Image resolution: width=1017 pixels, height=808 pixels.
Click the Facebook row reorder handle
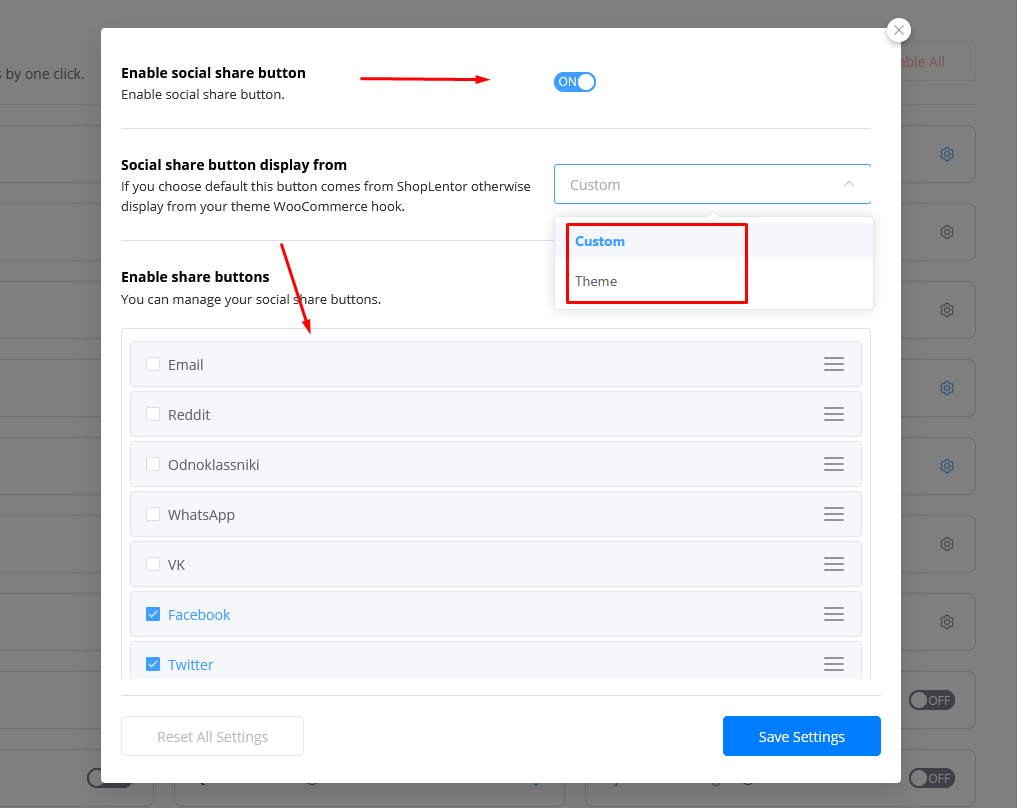(x=833, y=614)
